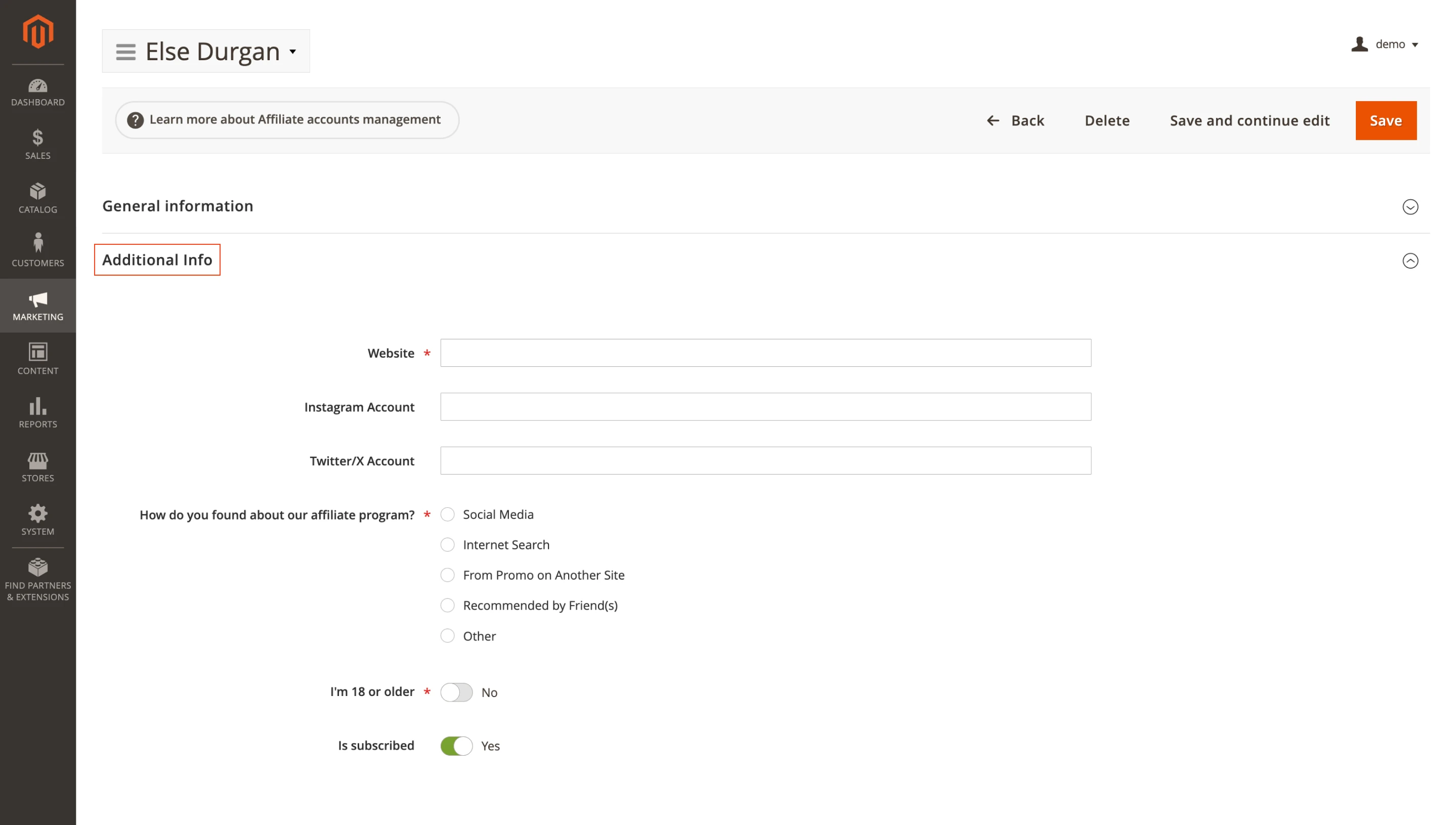
Task: Click the Customers sidebar icon
Action: point(37,249)
